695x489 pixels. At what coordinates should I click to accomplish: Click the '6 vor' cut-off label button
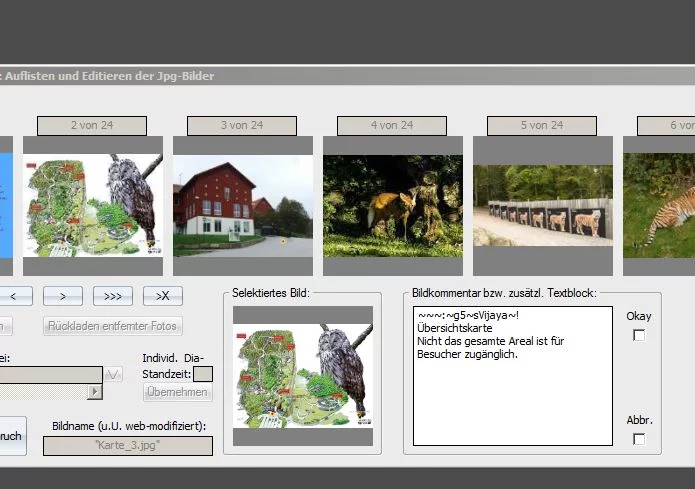[666, 126]
